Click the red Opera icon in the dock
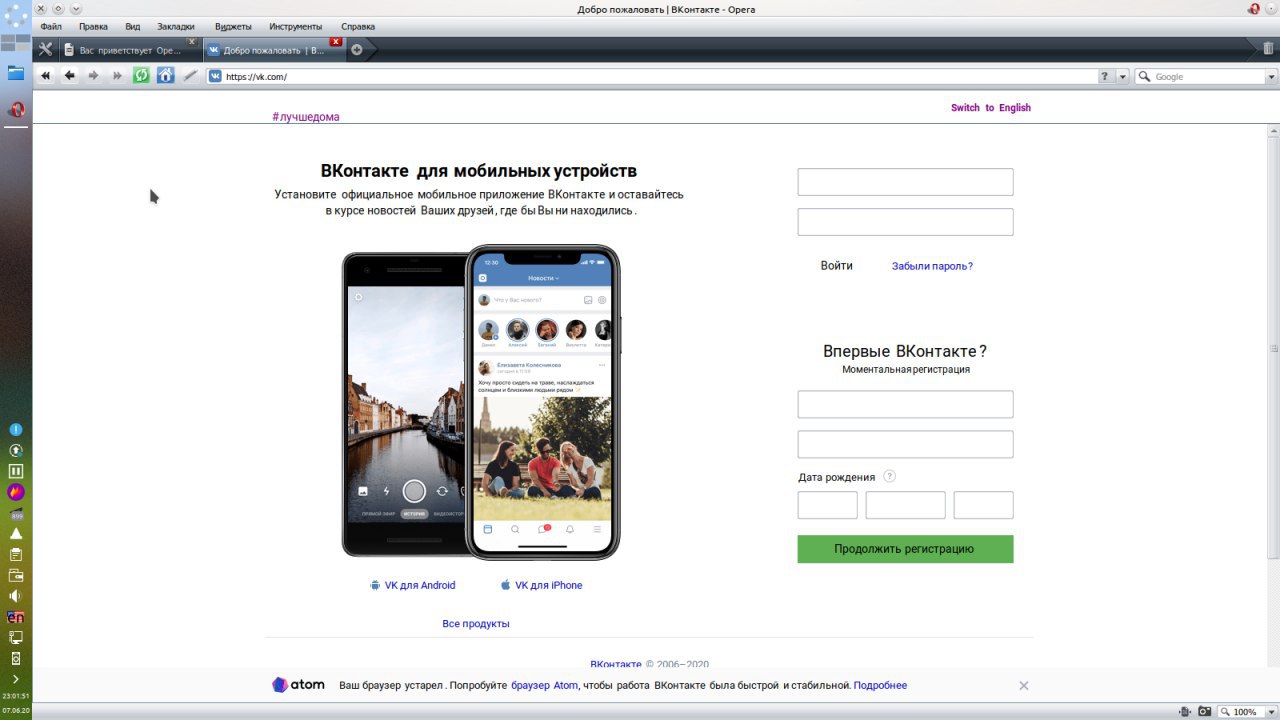Image resolution: width=1280 pixels, height=720 pixels. [16, 111]
